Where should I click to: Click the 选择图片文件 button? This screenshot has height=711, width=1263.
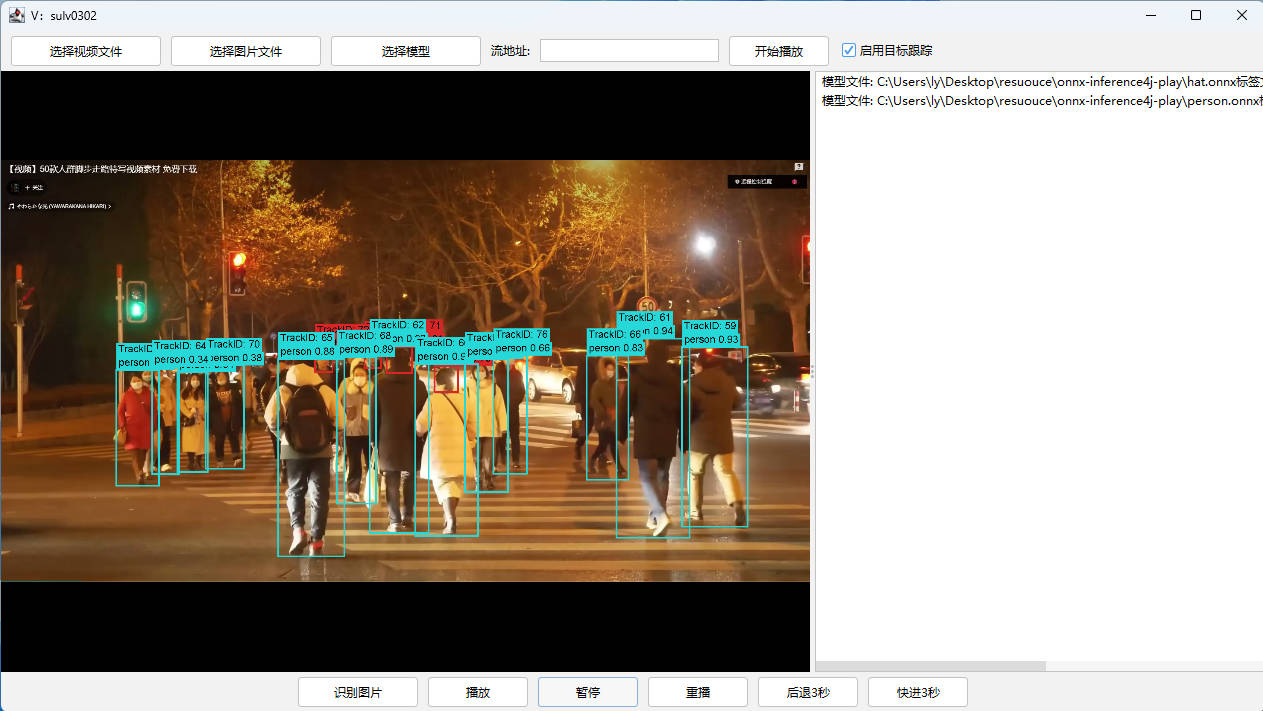(x=246, y=51)
